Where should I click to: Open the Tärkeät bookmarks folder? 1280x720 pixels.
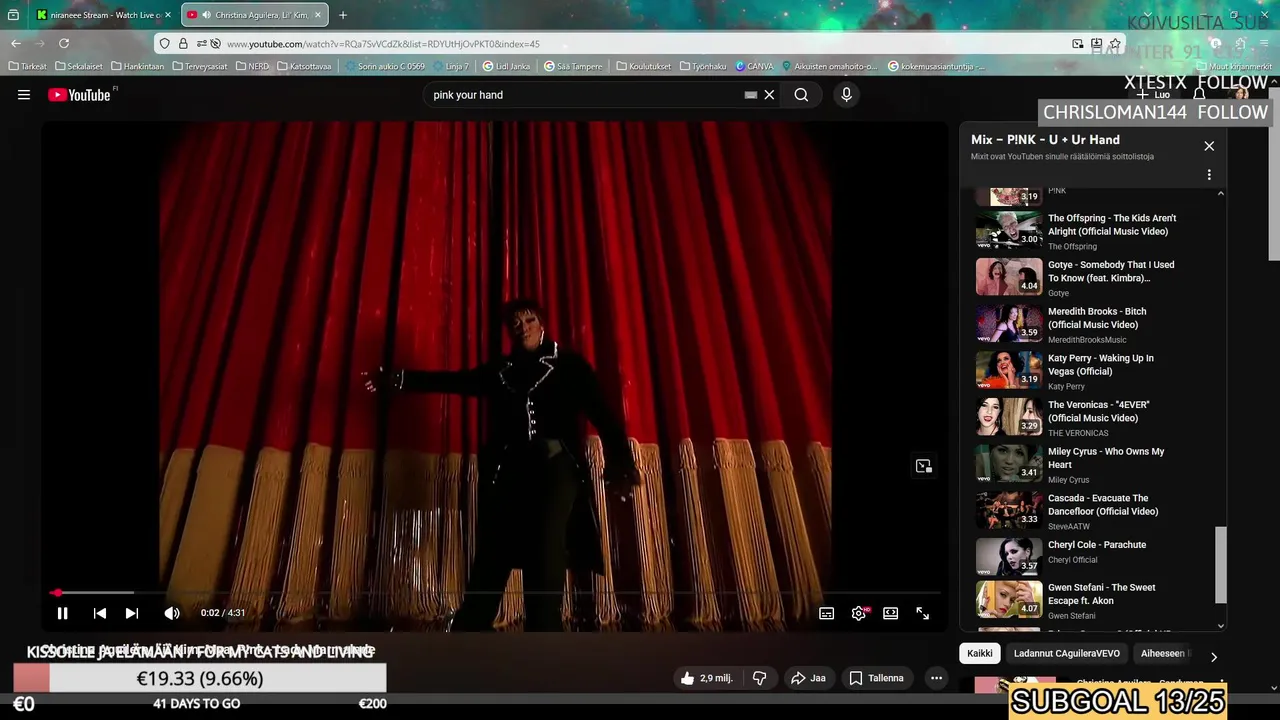(28, 66)
